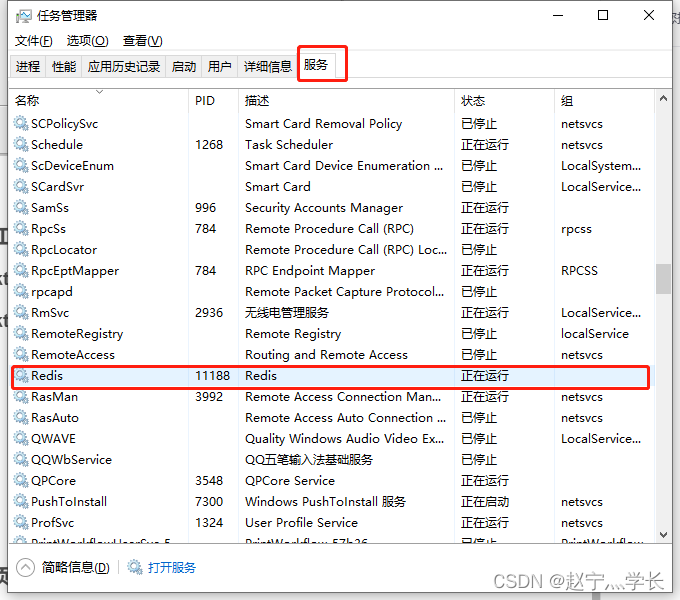Screen dimensions: 680x600
Task: Click the 正在启动 status of PushToInstall
Action: (x=485, y=502)
